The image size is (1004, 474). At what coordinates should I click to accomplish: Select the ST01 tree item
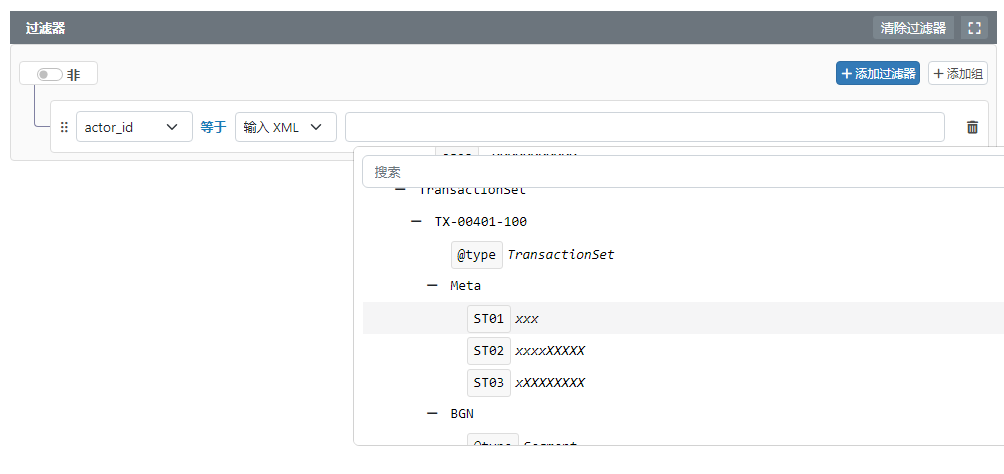[x=489, y=318]
